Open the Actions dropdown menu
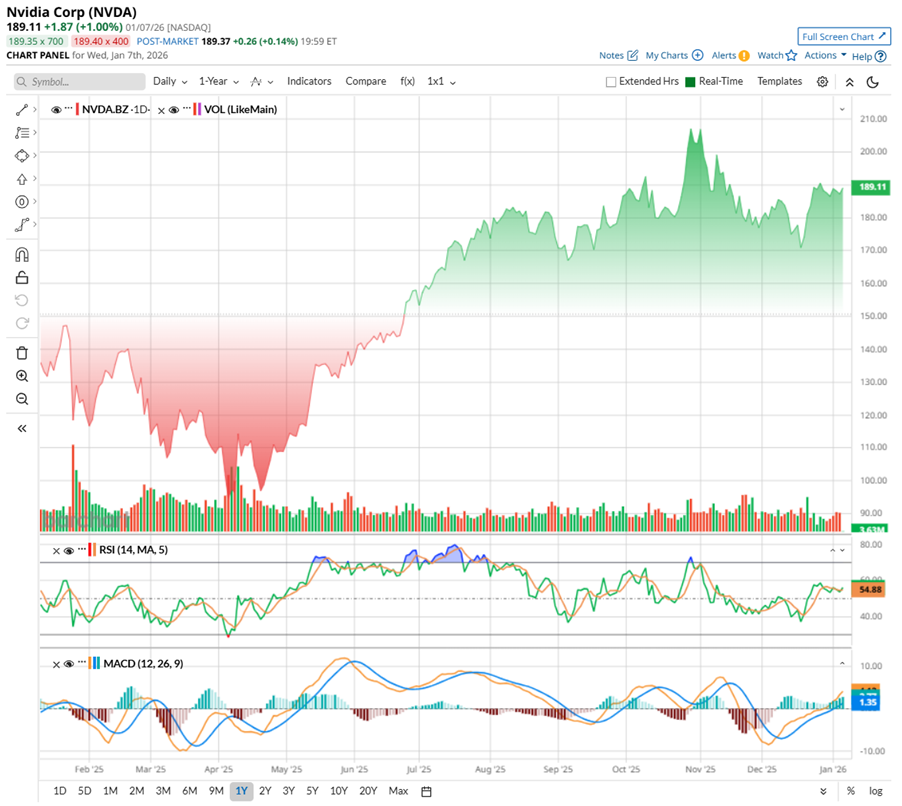 825,55
